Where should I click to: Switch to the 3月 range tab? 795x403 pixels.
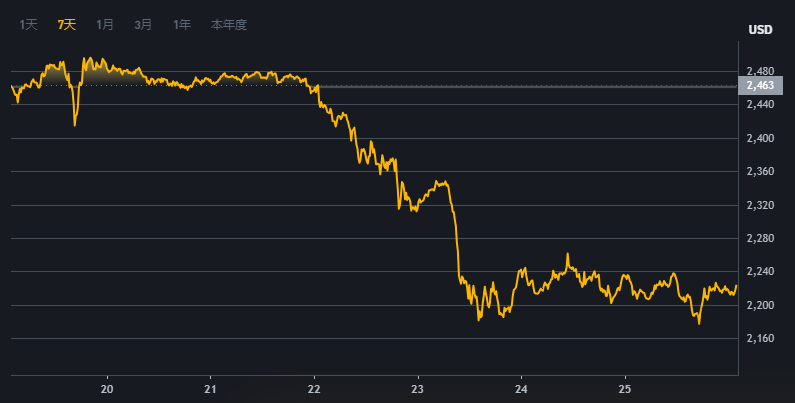tap(143, 25)
